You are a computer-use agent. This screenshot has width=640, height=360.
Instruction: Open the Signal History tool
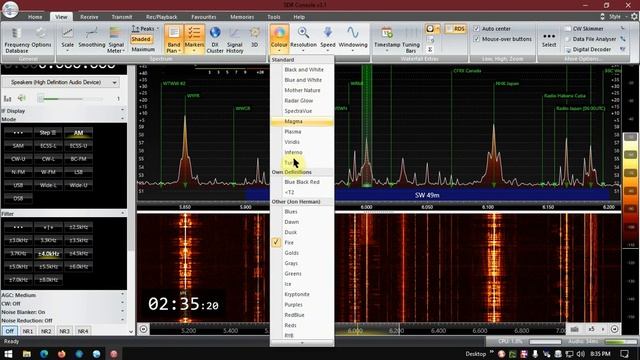coord(235,40)
